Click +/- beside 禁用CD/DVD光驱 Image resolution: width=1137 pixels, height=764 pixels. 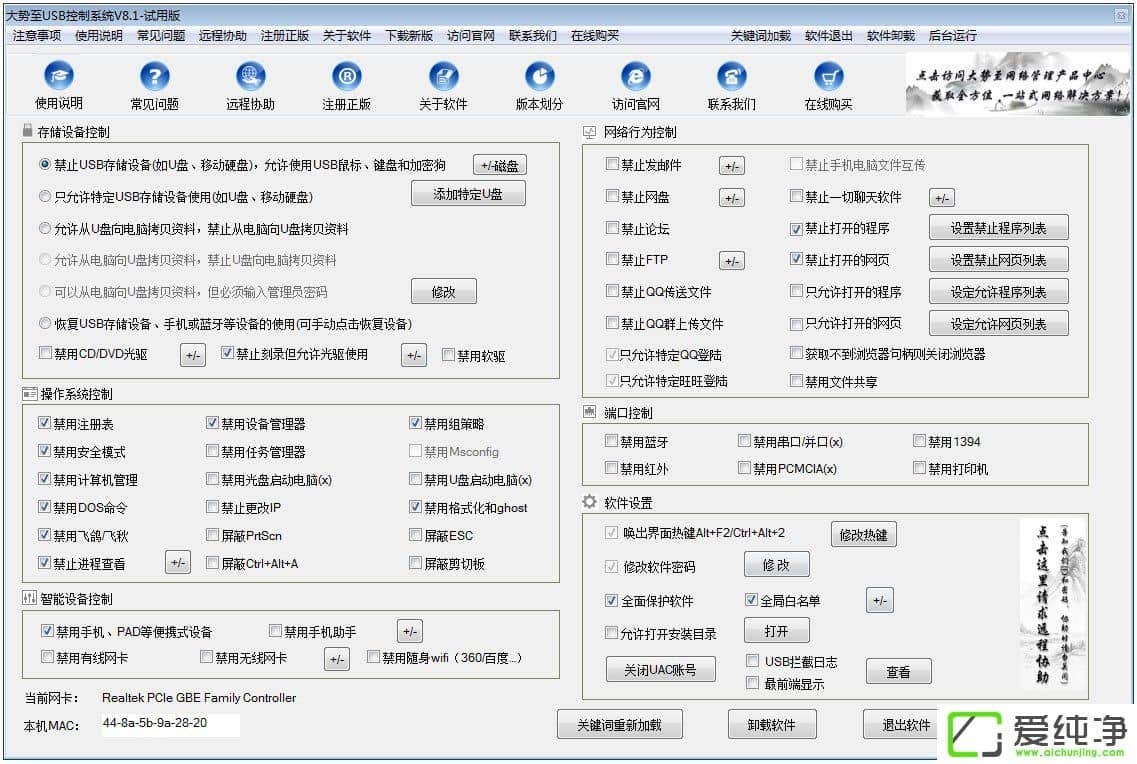click(x=193, y=355)
